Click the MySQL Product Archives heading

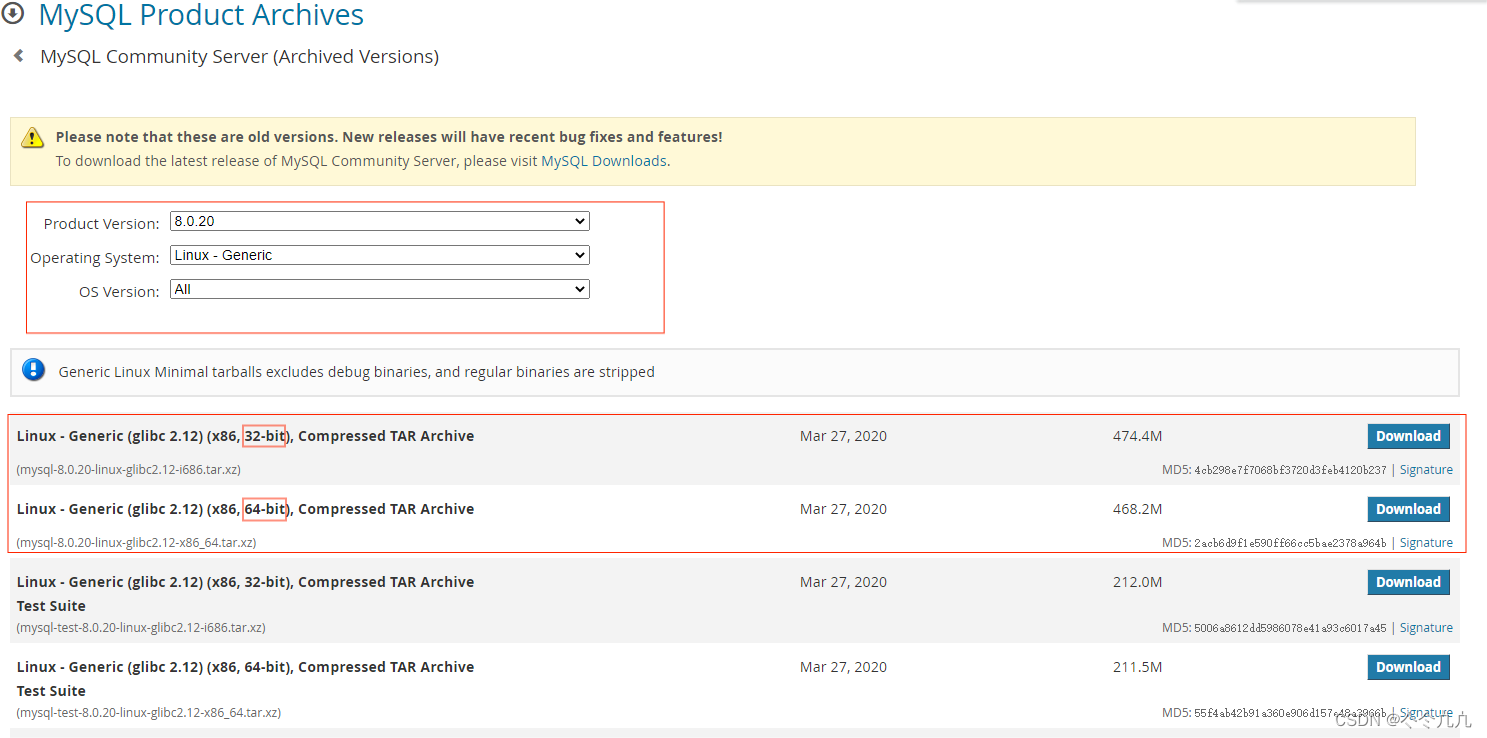point(201,15)
